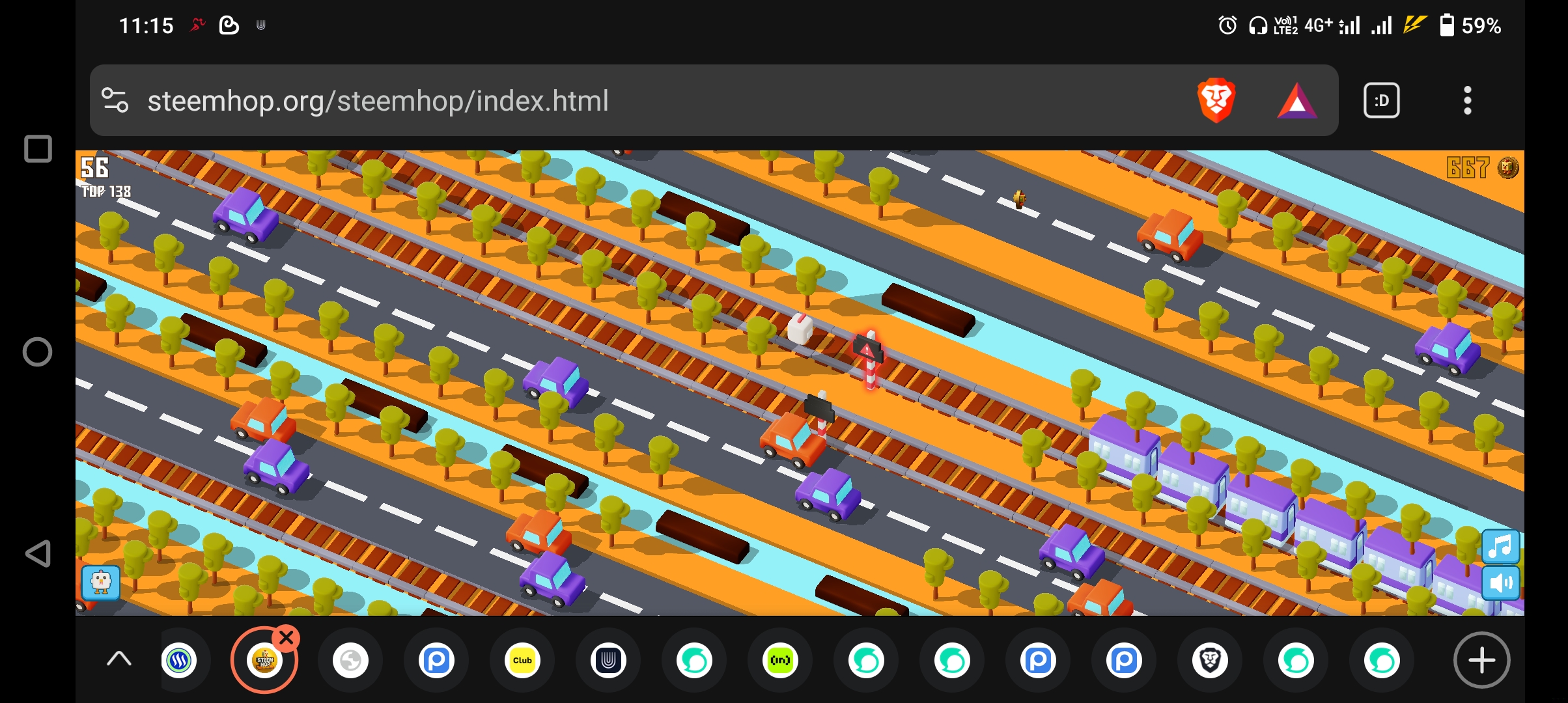Tap the 11:15 clock in status bar

coord(146,25)
